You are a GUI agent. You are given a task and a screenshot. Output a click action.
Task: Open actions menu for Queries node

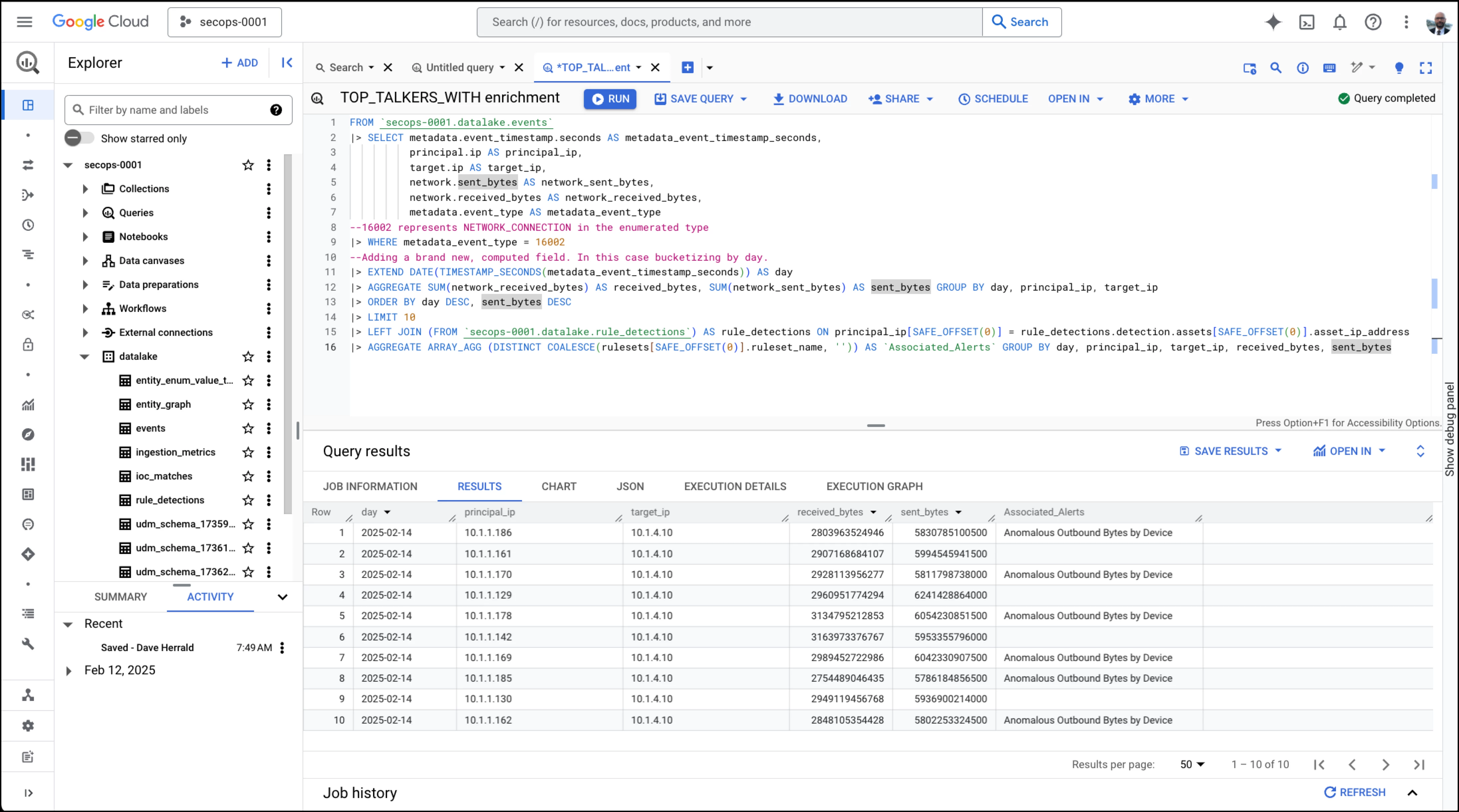point(268,213)
